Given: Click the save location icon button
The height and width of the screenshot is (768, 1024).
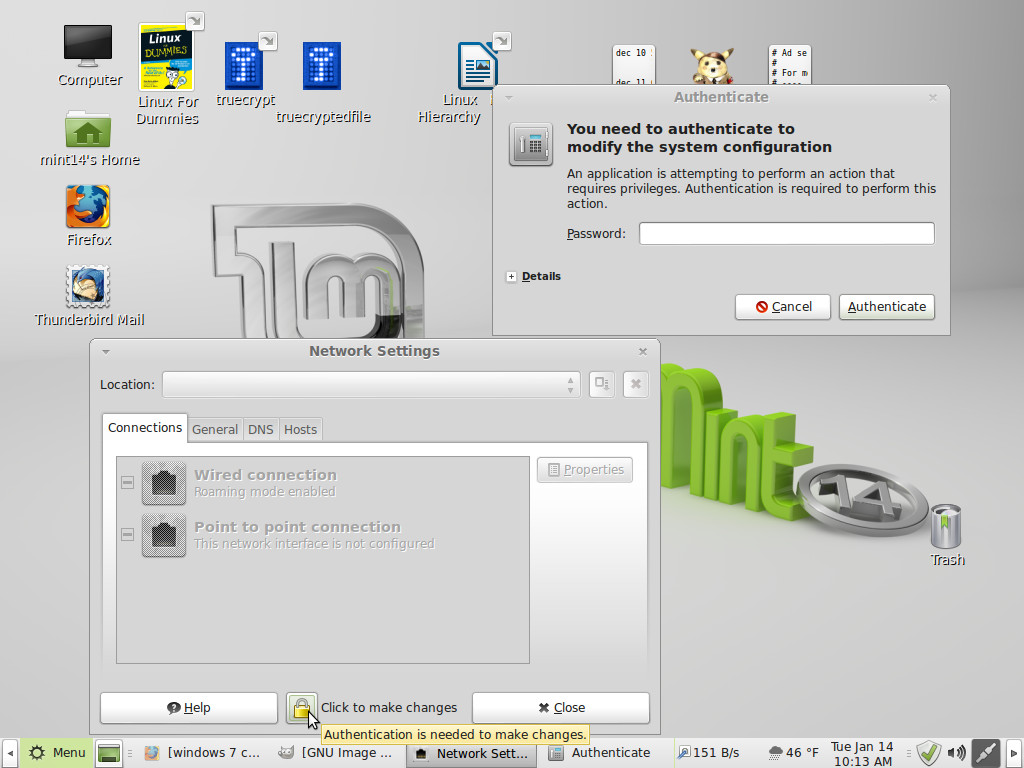Looking at the screenshot, I should click(601, 384).
